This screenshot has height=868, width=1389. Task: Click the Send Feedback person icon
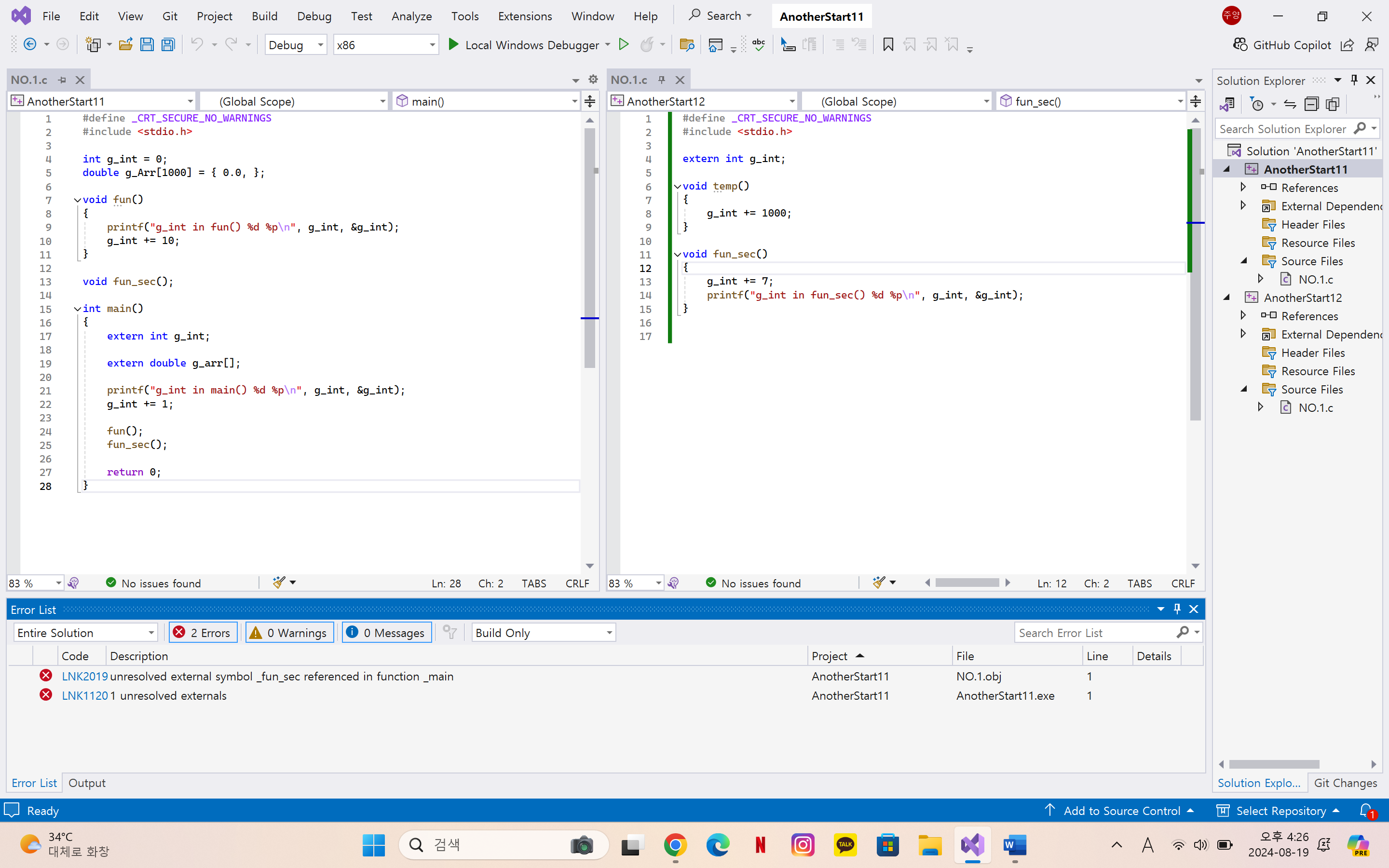click(1372, 45)
